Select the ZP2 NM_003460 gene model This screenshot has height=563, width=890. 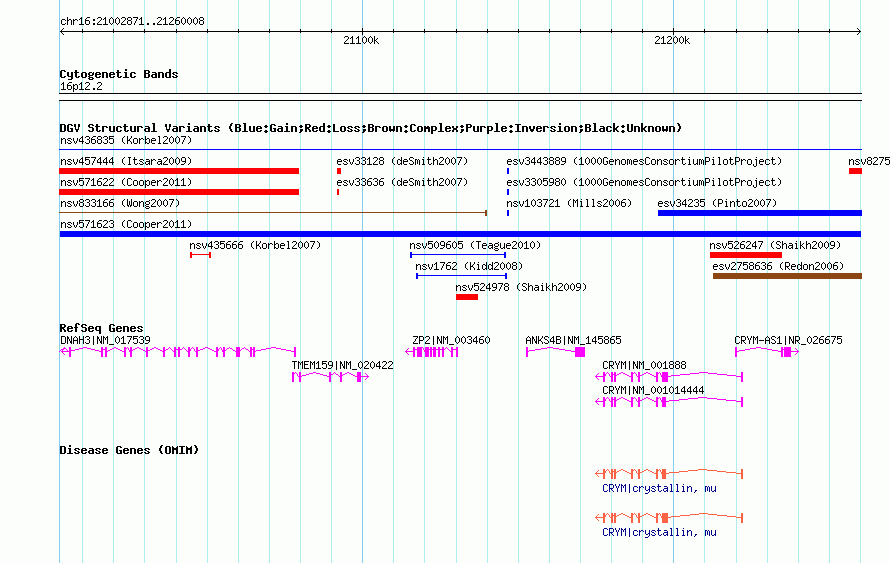pyautogui.click(x=431, y=352)
